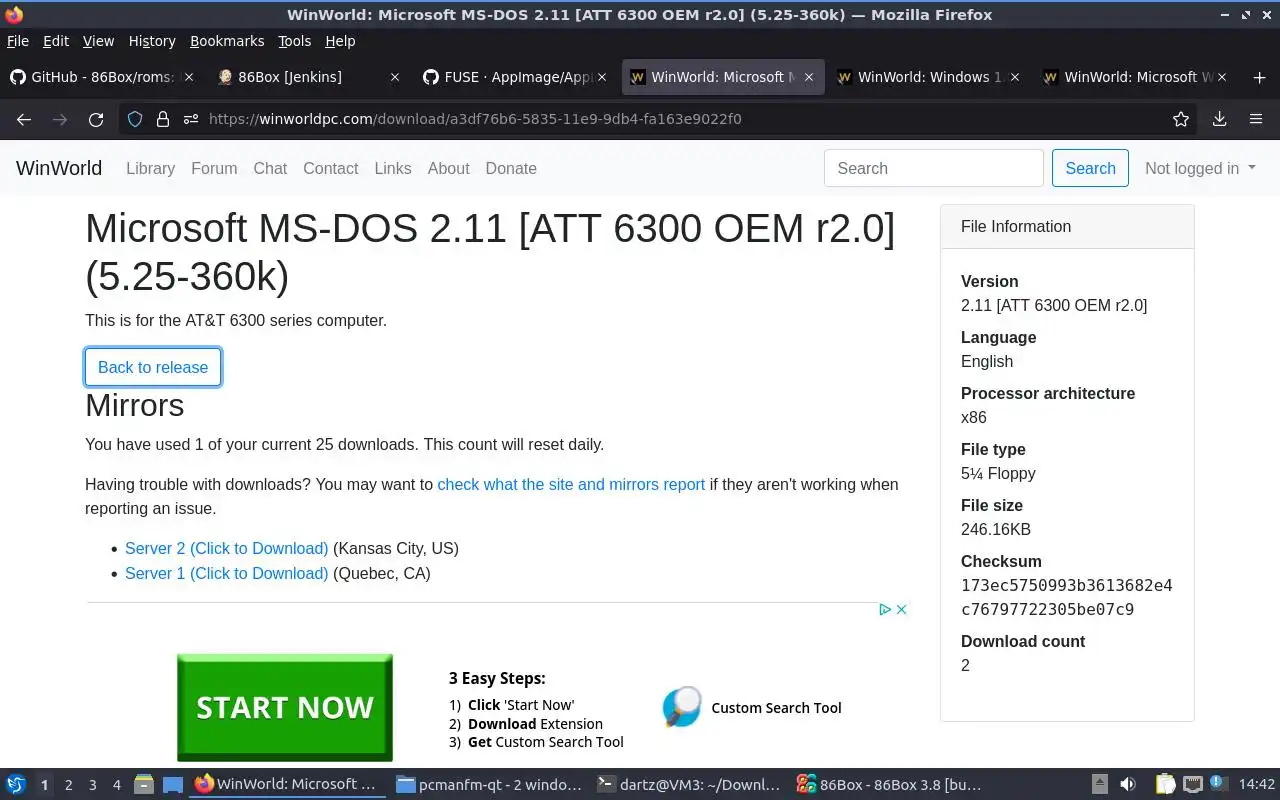Click the Firefox forward arrow button
The width and height of the screenshot is (1280, 800).
point(60,119)
